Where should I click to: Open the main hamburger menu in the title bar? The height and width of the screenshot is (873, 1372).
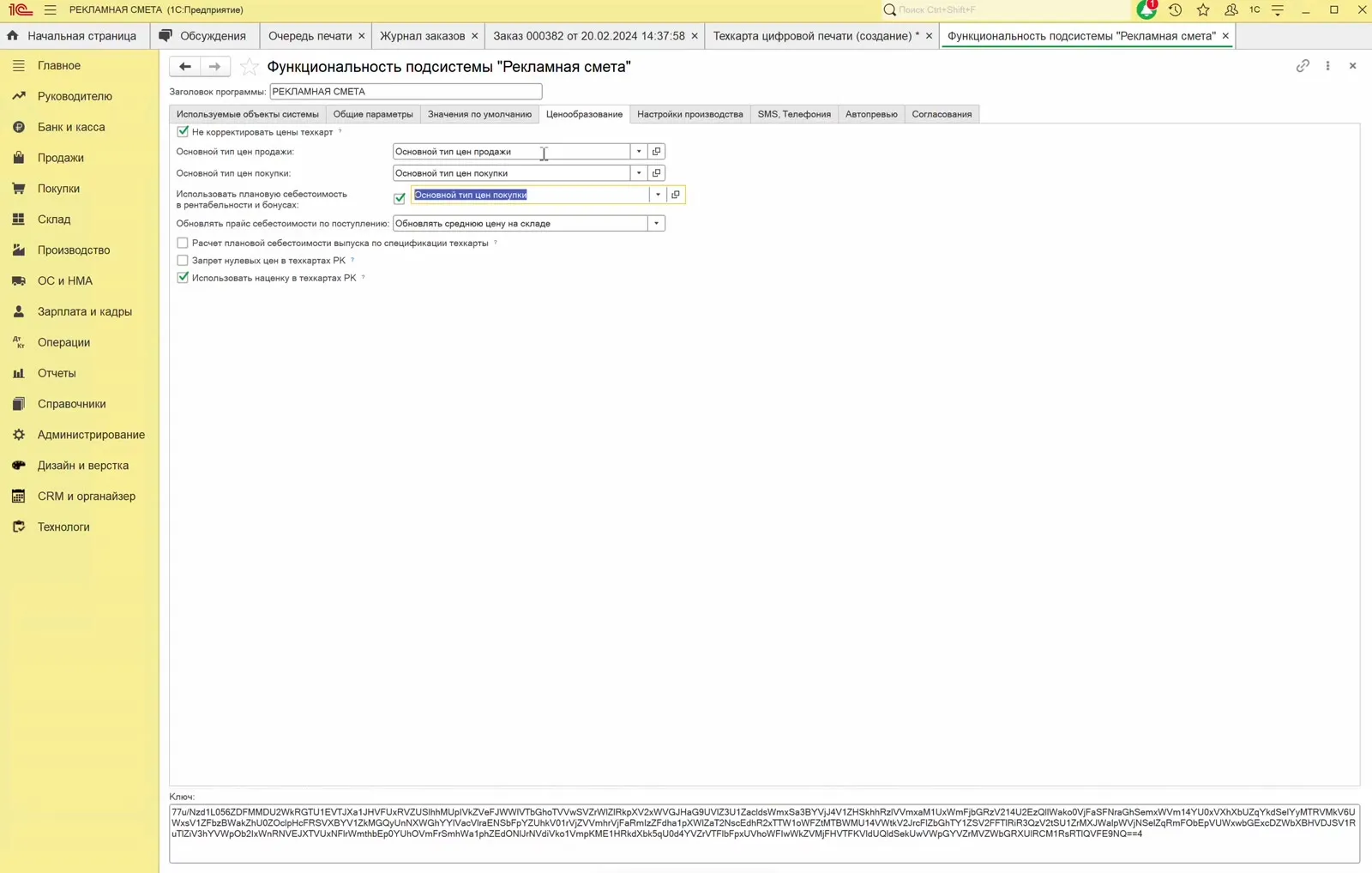[50, 9]
